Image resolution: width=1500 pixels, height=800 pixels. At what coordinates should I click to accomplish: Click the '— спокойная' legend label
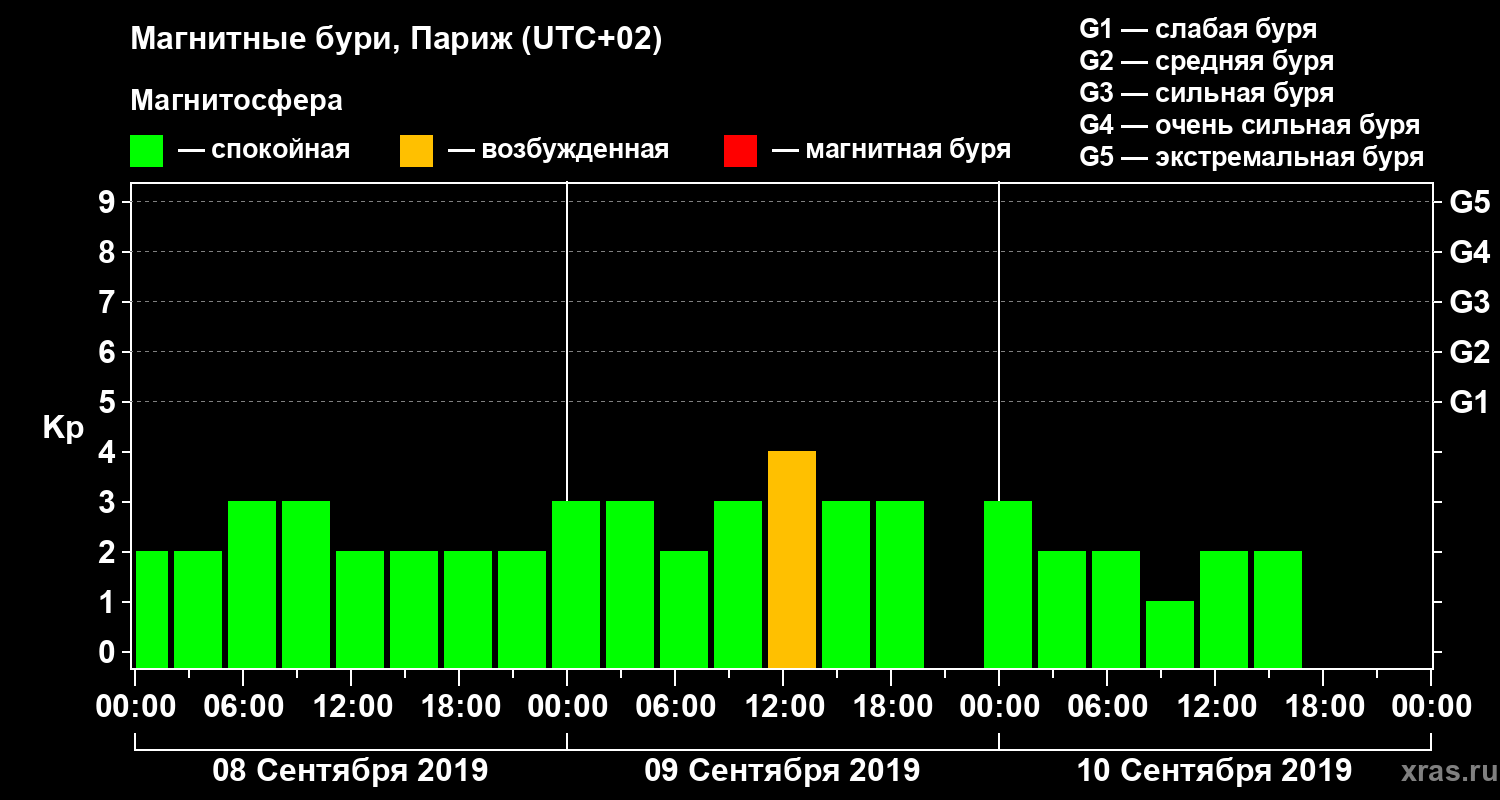pyautogui.click(x=264, y=151)
